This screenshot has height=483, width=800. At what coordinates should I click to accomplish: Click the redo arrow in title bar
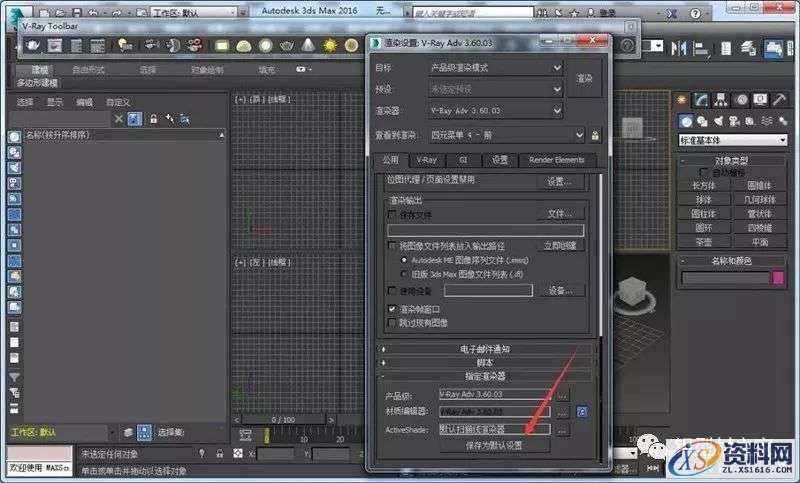(116, 12)
